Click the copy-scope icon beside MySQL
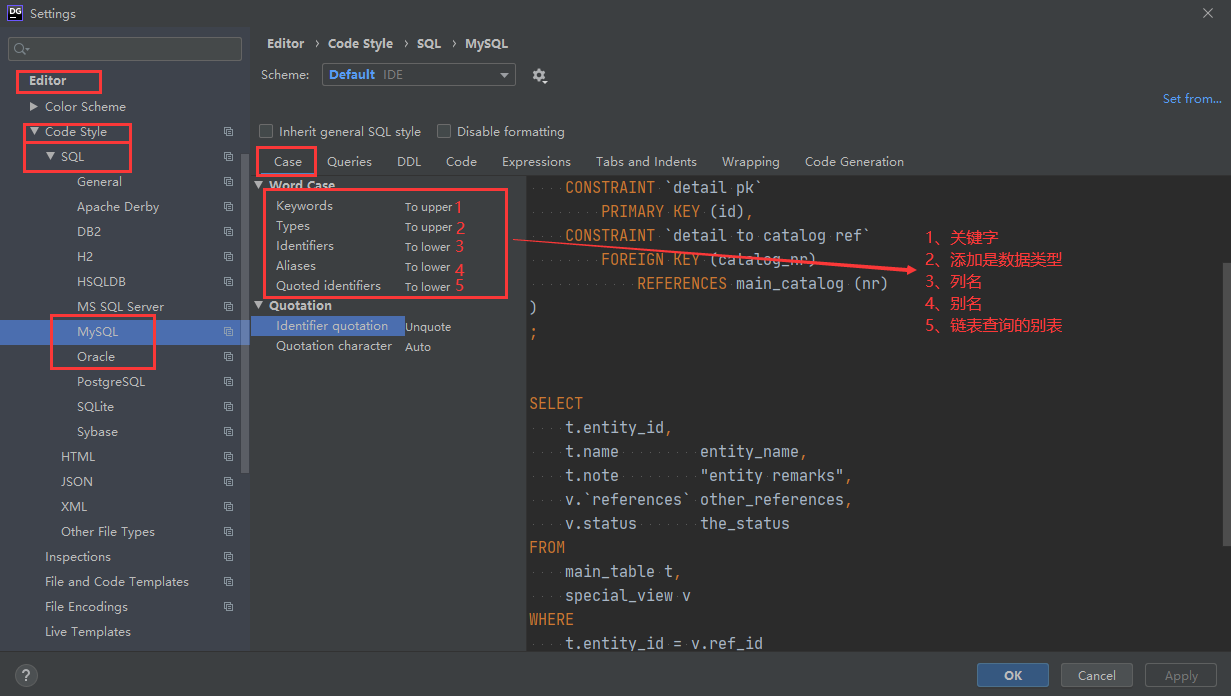This screenshot has height=696, width=1231. [x=228, y=332]
